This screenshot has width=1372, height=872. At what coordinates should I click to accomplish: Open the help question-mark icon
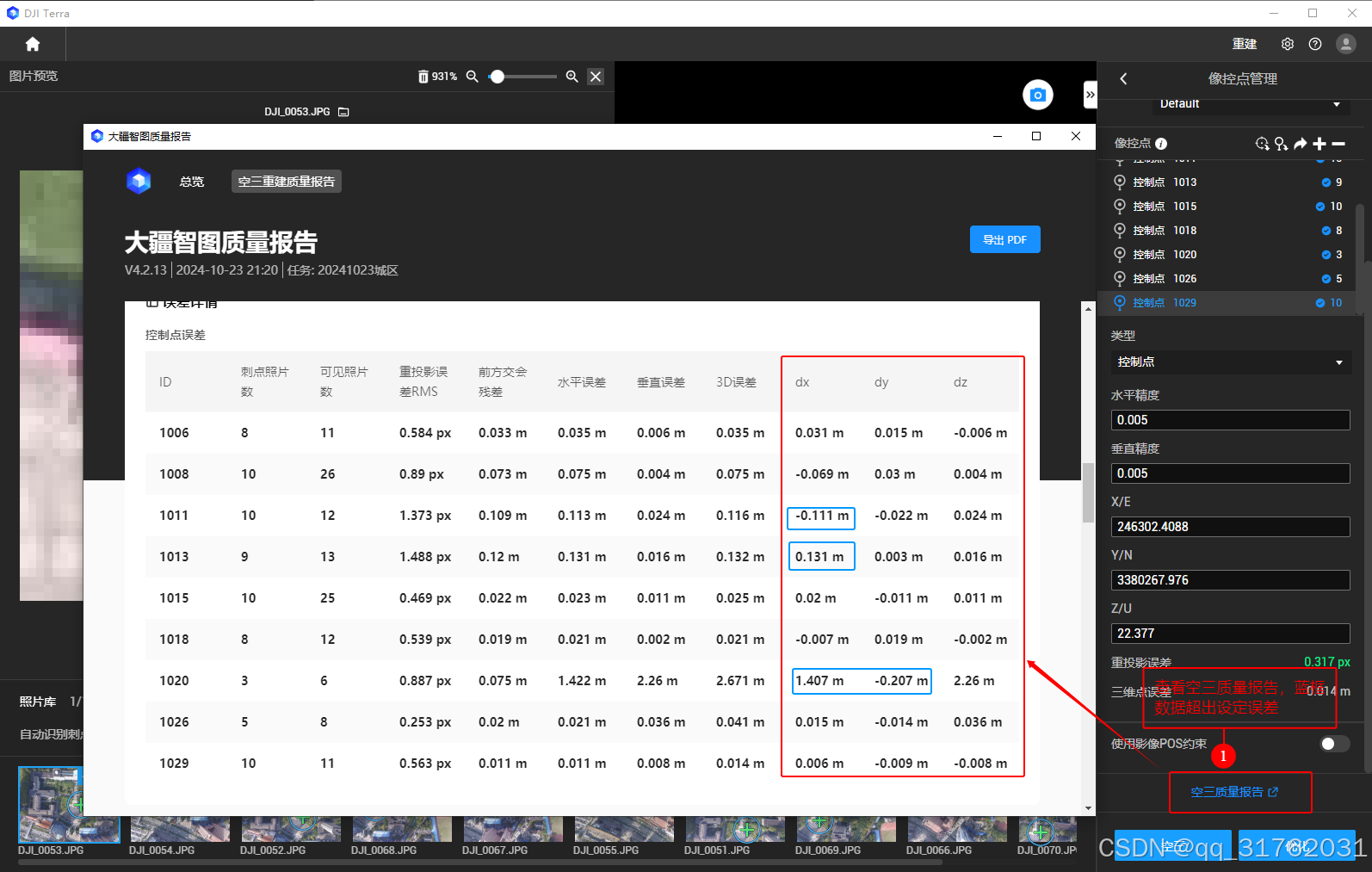(x=1315, y=44)
